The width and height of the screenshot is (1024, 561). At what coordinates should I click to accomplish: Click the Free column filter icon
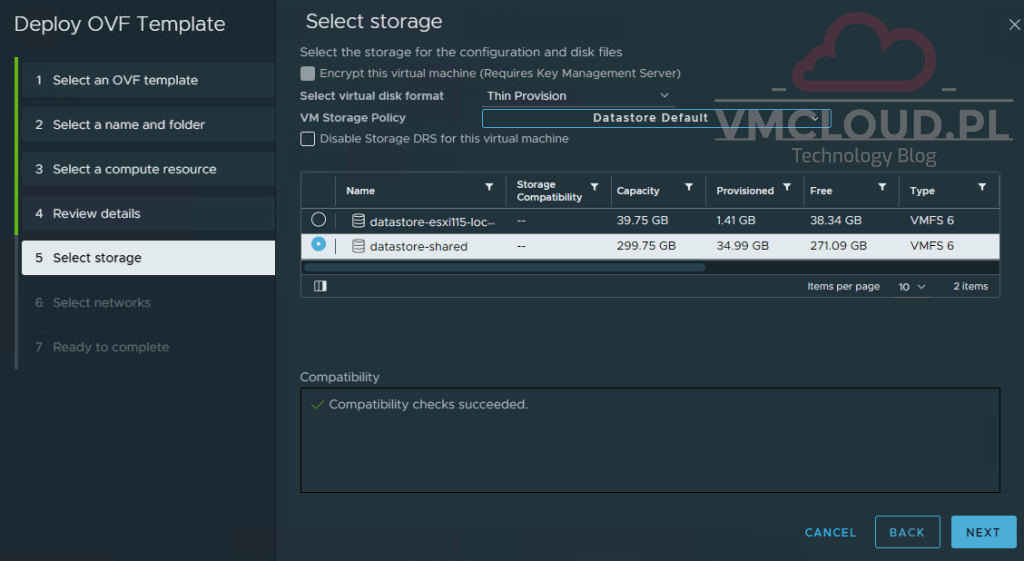coord(882,187)
